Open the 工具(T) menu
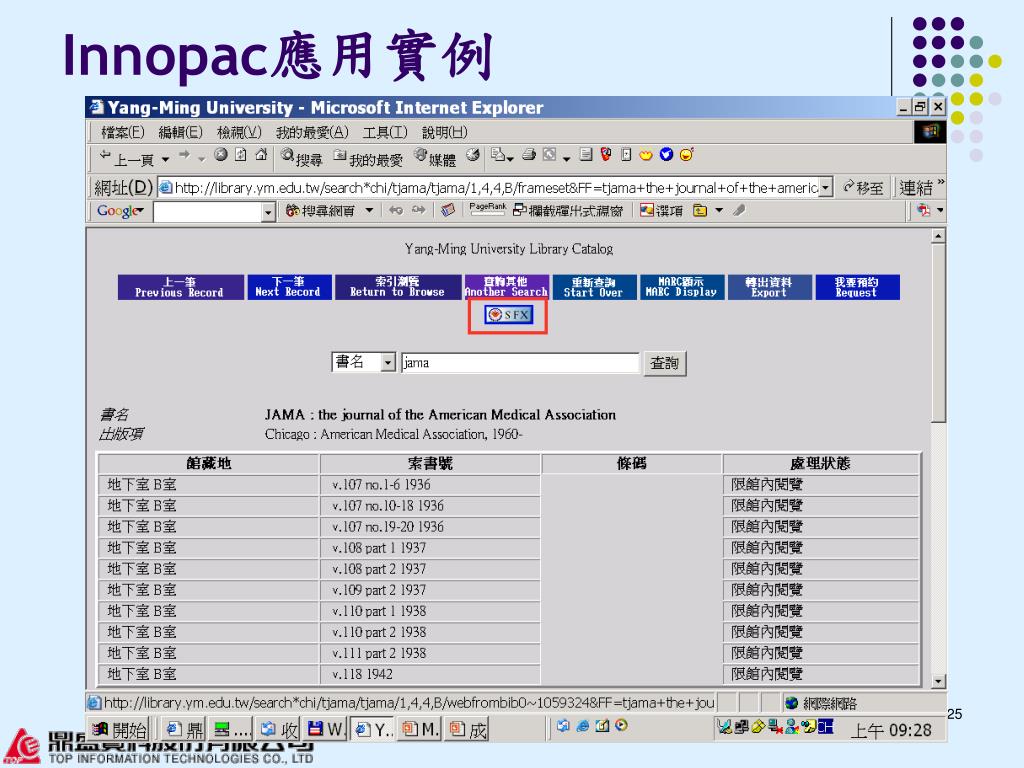This screenshot has width=1024, height=768. tap(385, 133)
